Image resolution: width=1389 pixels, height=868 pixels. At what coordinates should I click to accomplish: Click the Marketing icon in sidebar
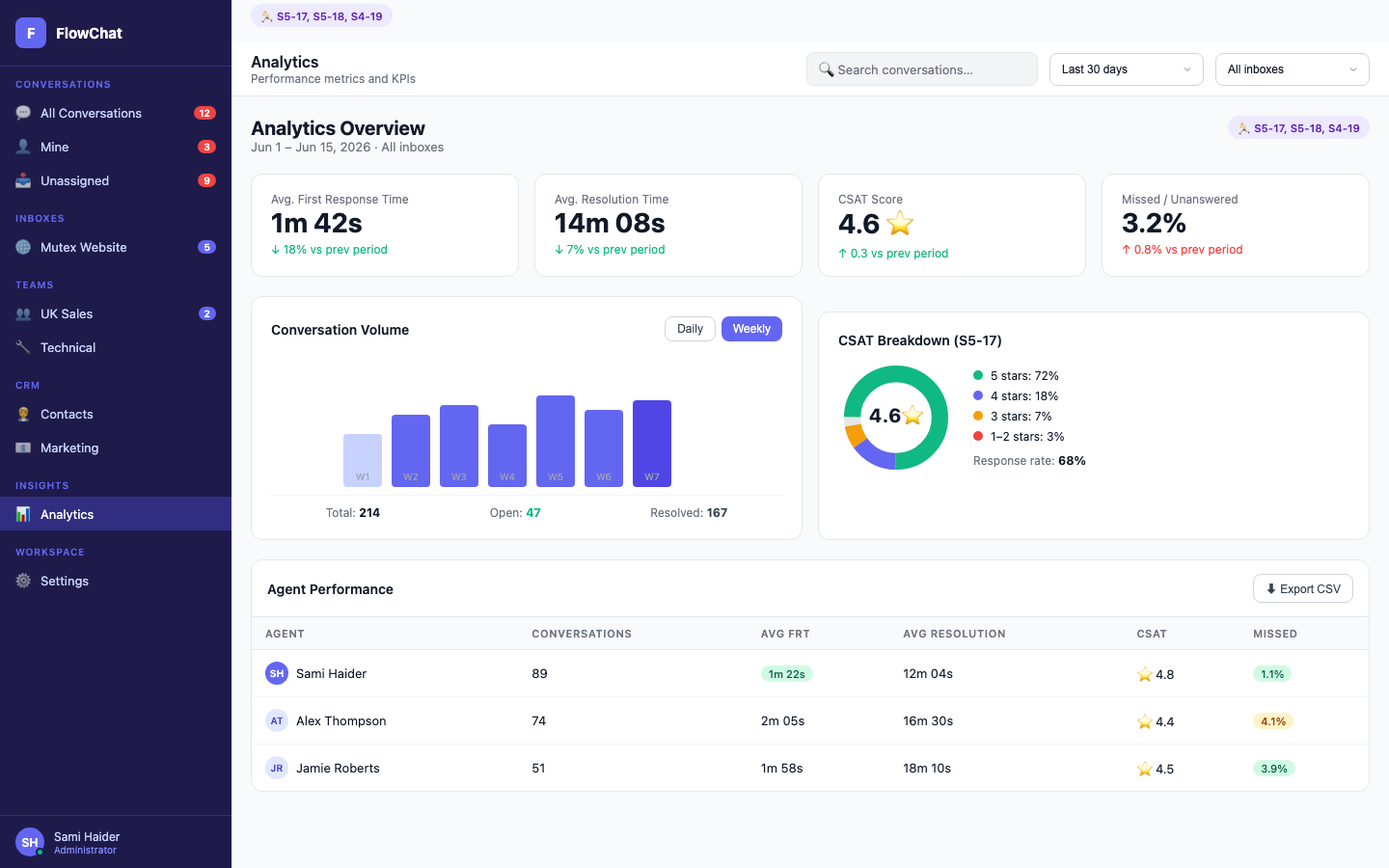pyautogui.click(x=23, y=448)
